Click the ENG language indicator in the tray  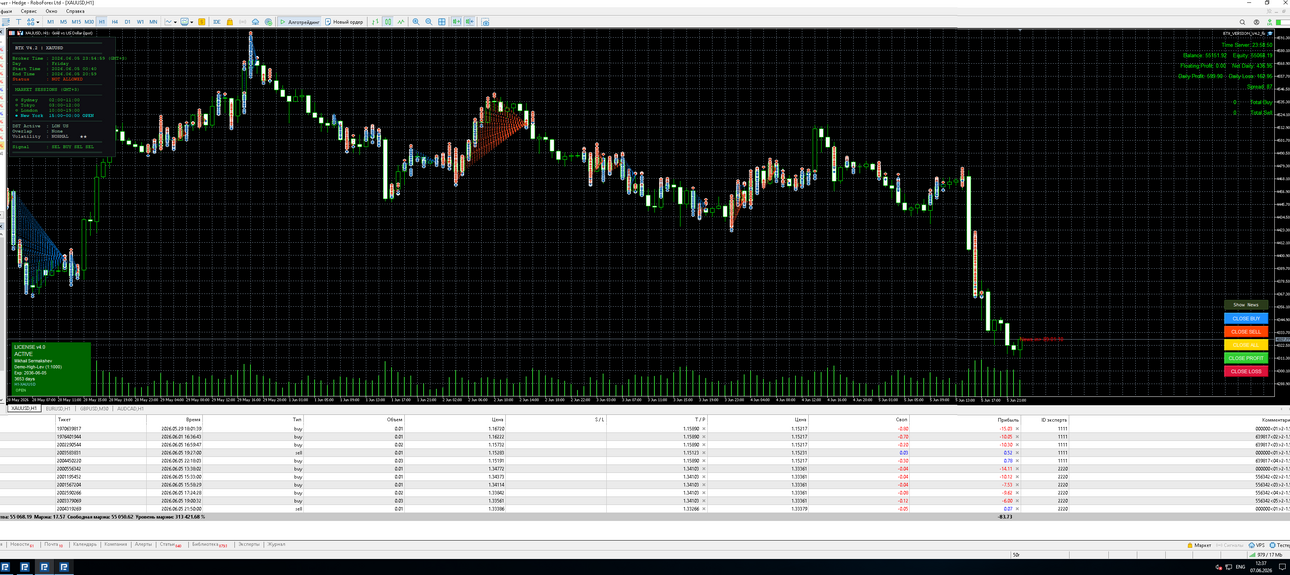tap(1240, 567)
